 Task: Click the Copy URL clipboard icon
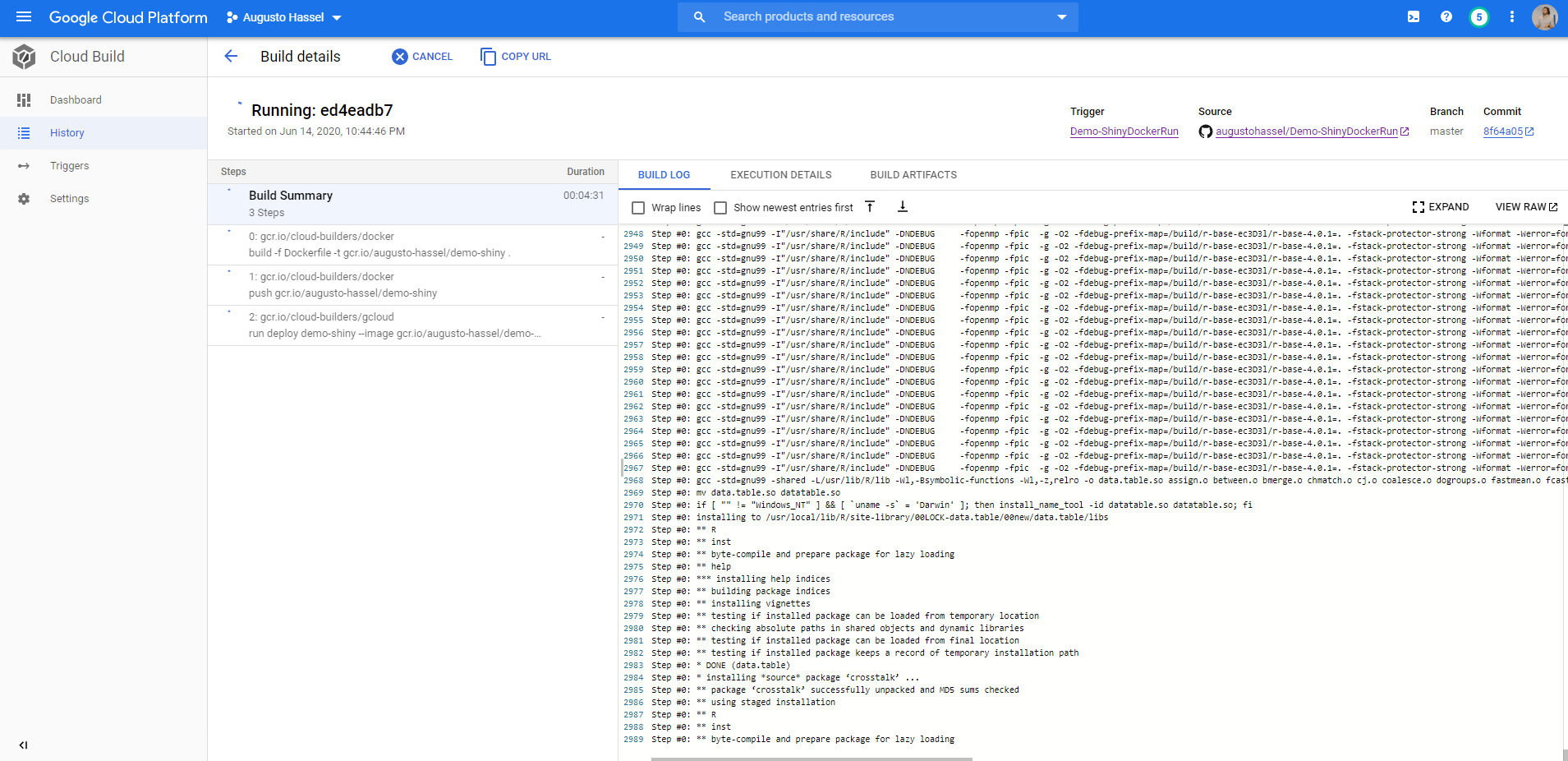(488, 57)
